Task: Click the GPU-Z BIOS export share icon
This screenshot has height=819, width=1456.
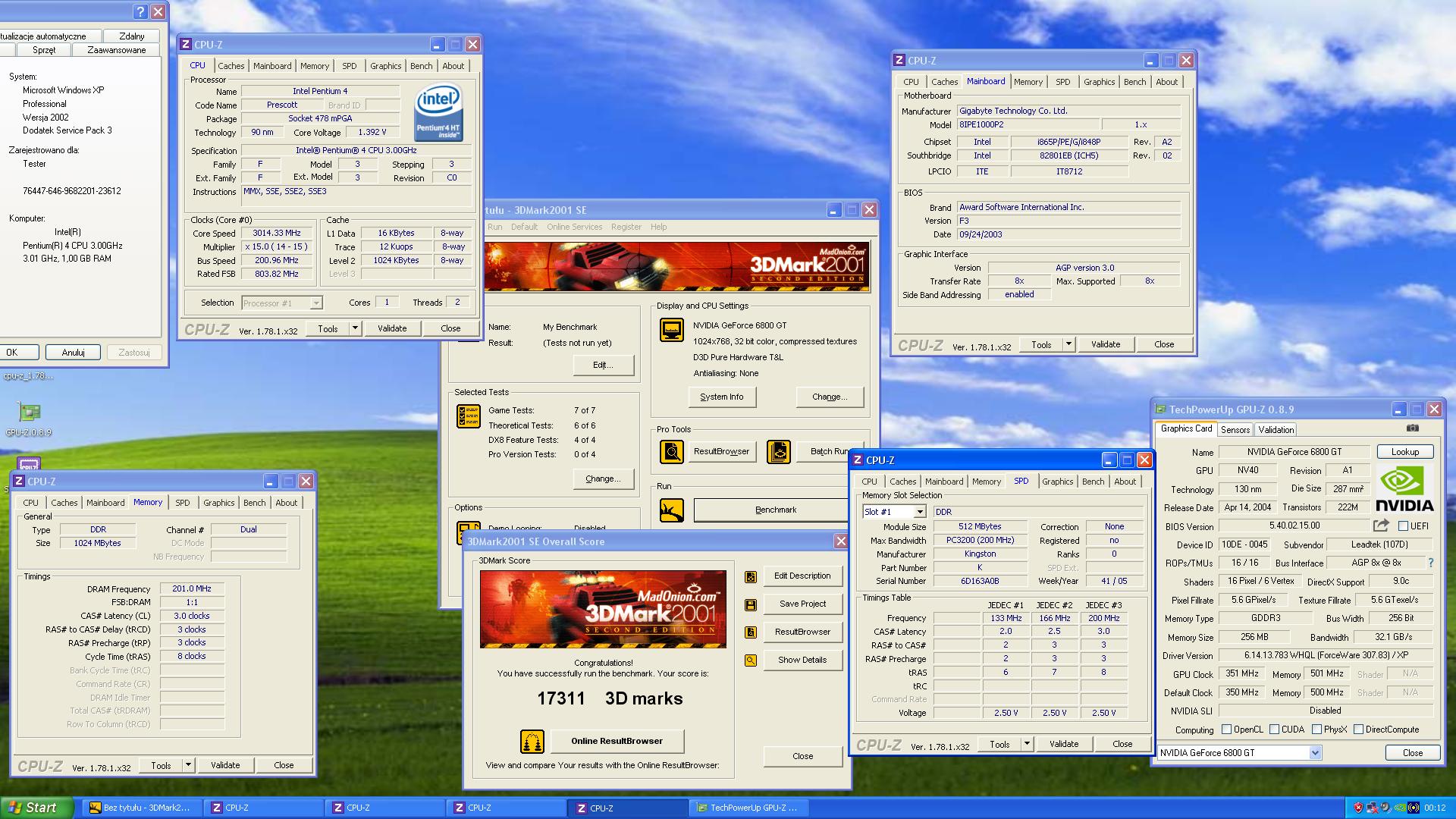Action: coord(1381,525)
